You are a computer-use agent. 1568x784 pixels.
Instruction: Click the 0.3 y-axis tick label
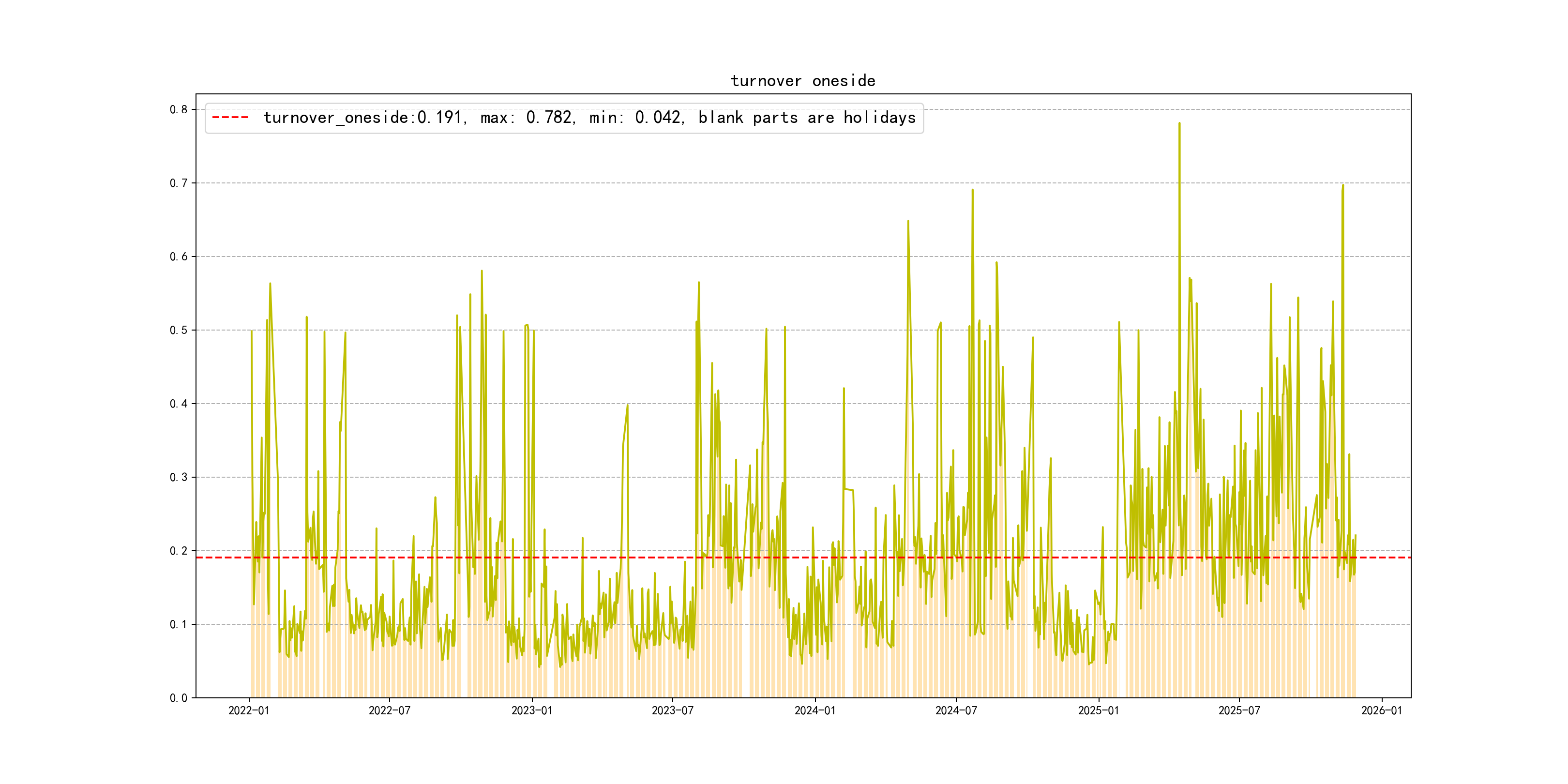click(x=179, y=477)
